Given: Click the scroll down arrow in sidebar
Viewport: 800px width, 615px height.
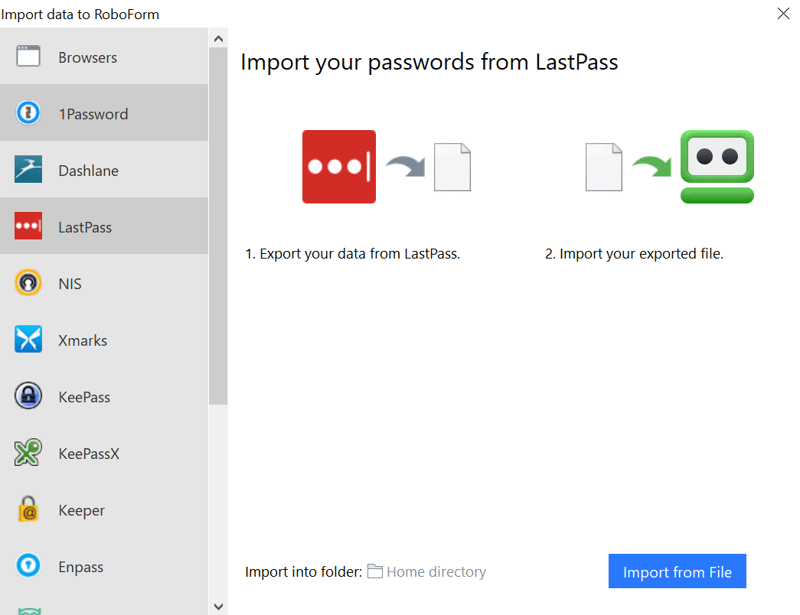Looking at the screenshot, I should coord(218,606).
